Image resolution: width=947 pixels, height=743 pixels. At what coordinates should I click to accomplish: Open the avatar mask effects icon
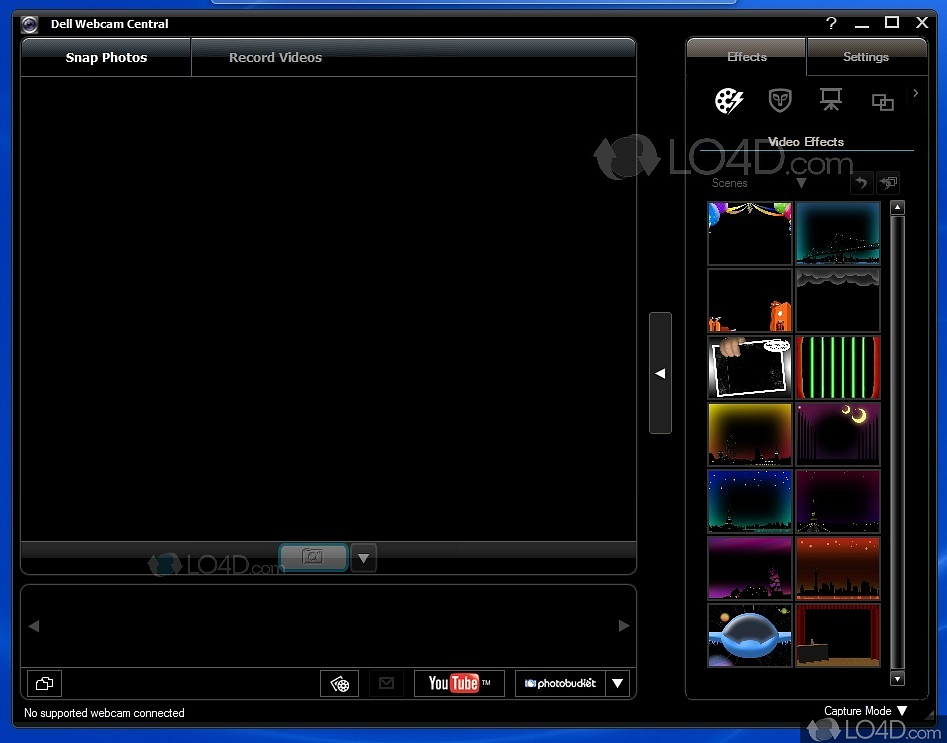coord(780,100)
